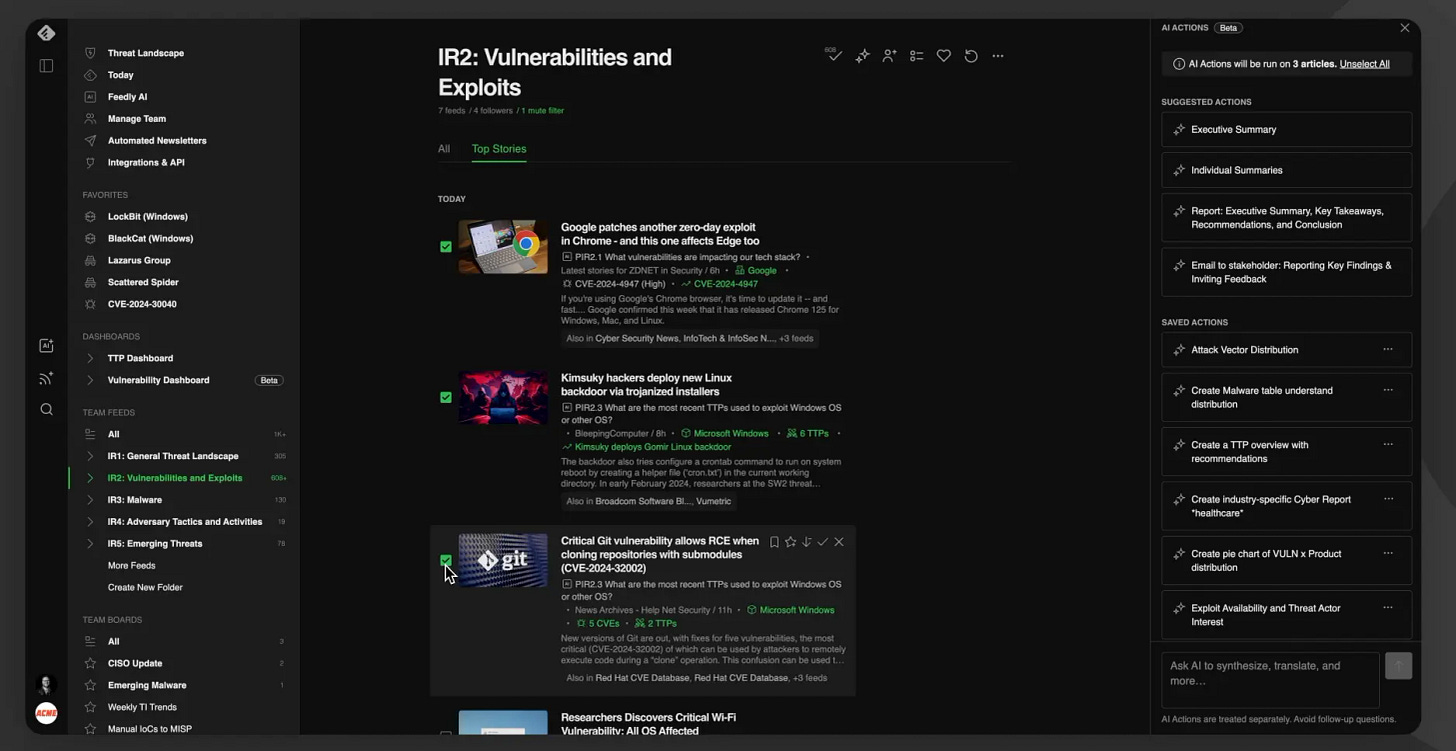Expand the IR5: Emerging Threats folder

[x=90, y=544]
